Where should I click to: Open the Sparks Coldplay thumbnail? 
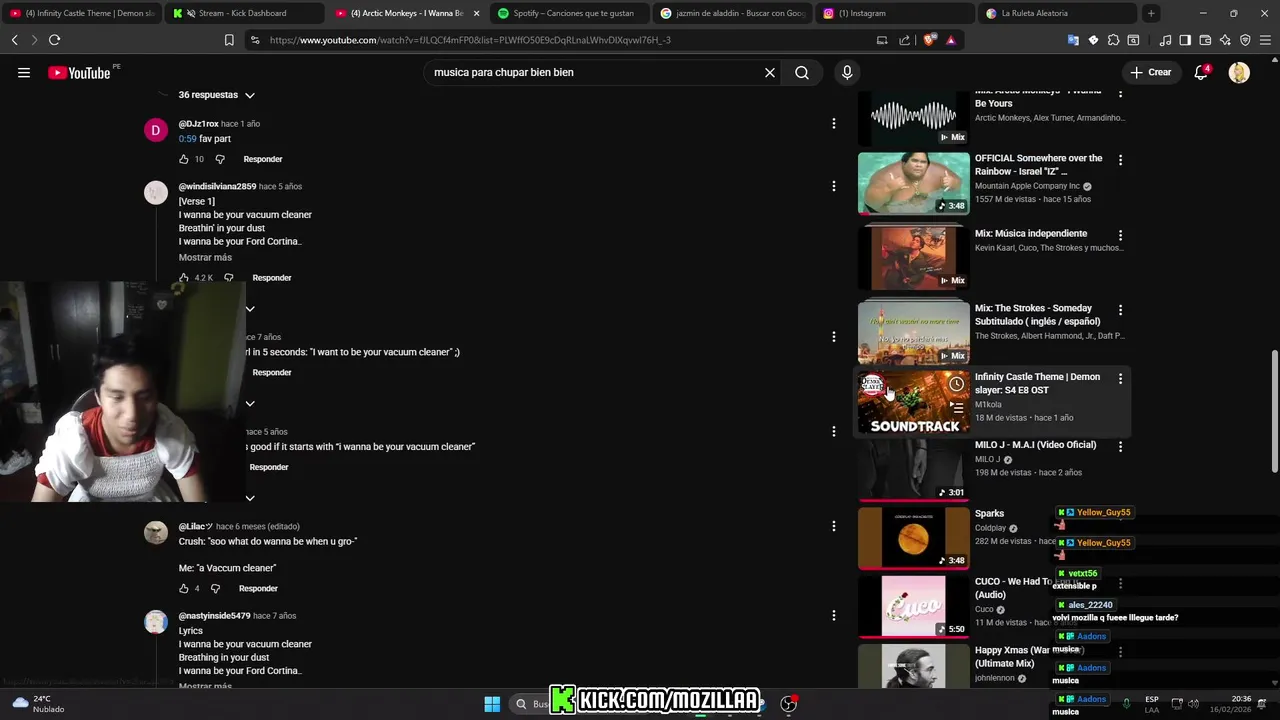913,538
